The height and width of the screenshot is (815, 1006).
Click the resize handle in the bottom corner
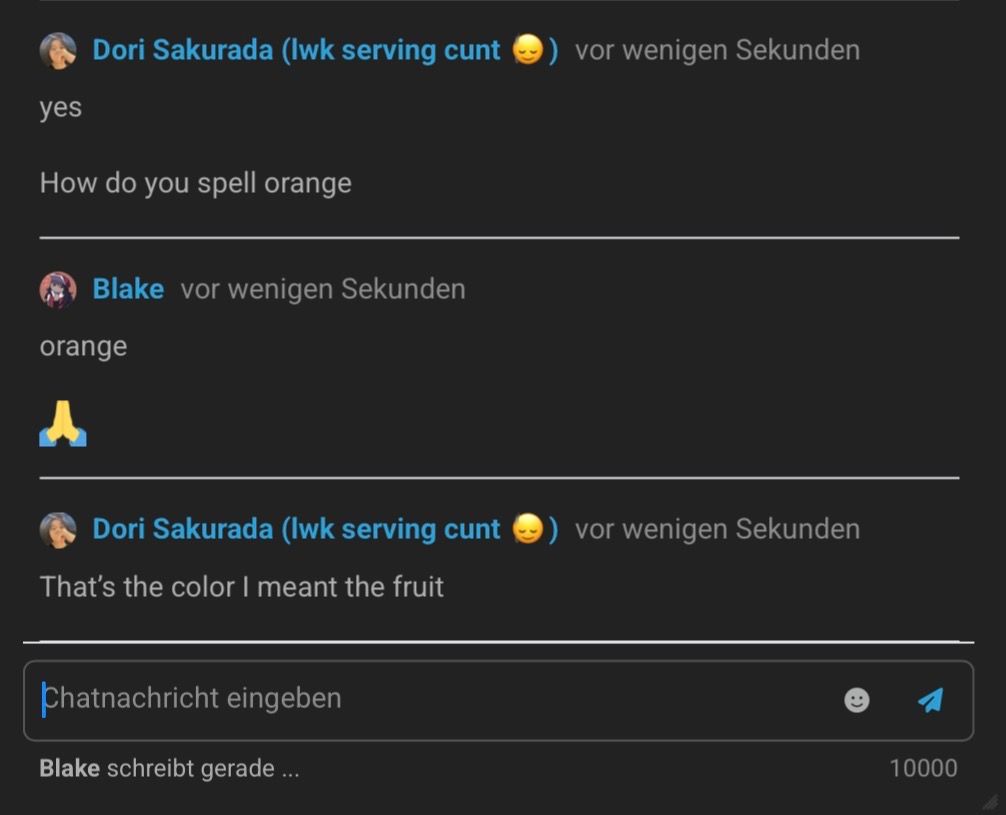coord(990,801)
